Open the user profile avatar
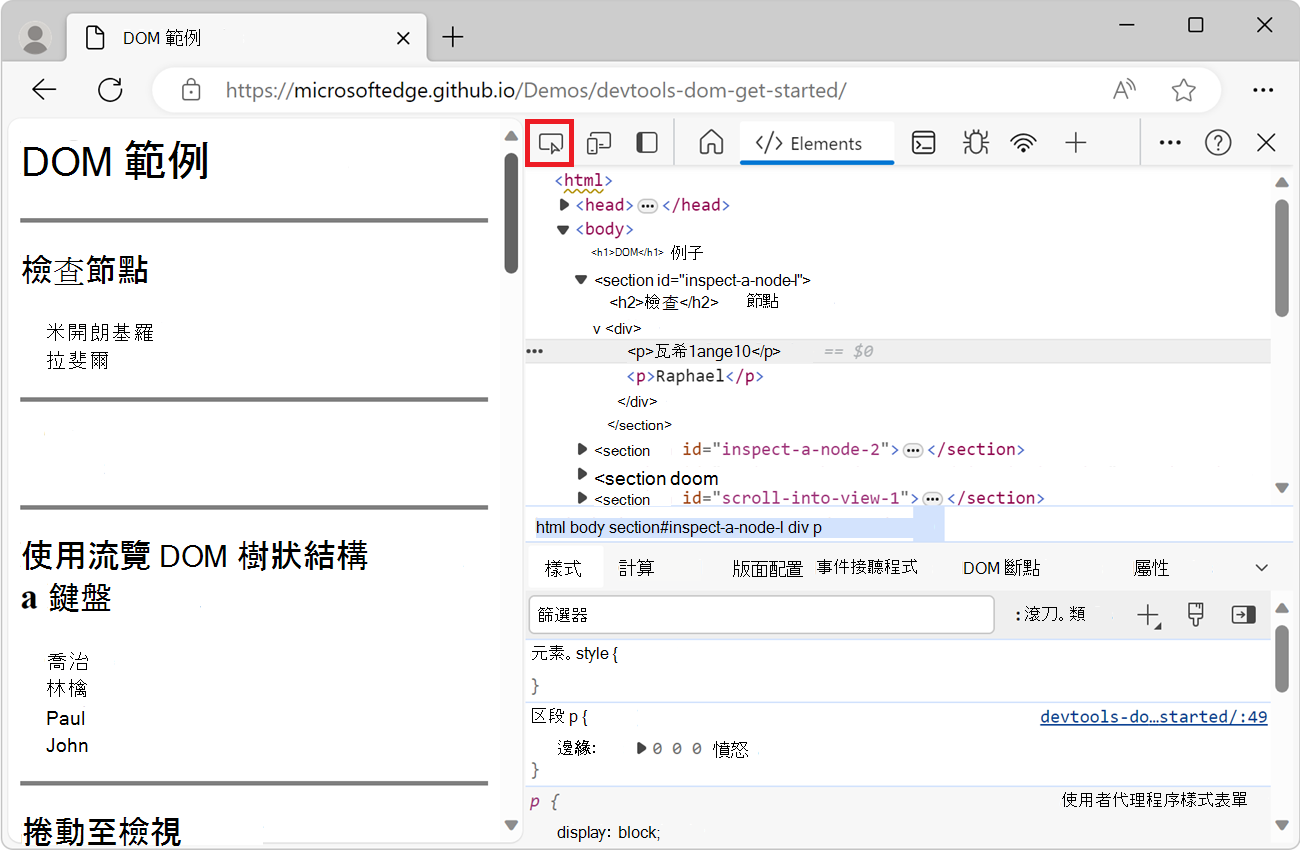The height and width of the screenshot is (850, 1300). (36, 38)
